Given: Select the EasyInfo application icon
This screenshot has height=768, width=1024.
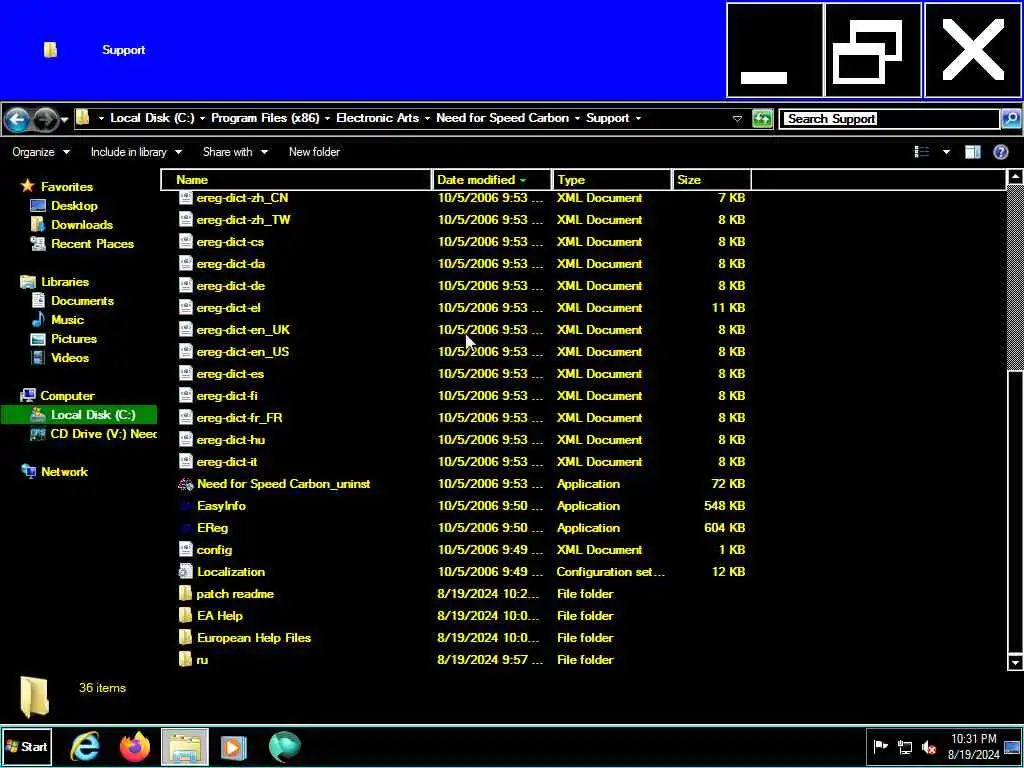Looking at the screenshot, I should tap(186, 506).
